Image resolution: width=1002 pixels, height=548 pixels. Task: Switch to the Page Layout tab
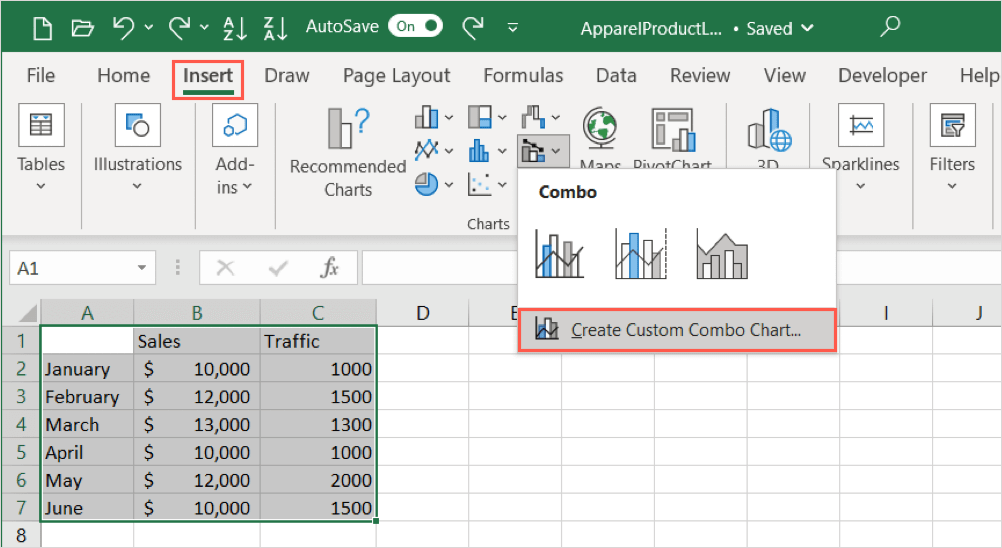396,76
